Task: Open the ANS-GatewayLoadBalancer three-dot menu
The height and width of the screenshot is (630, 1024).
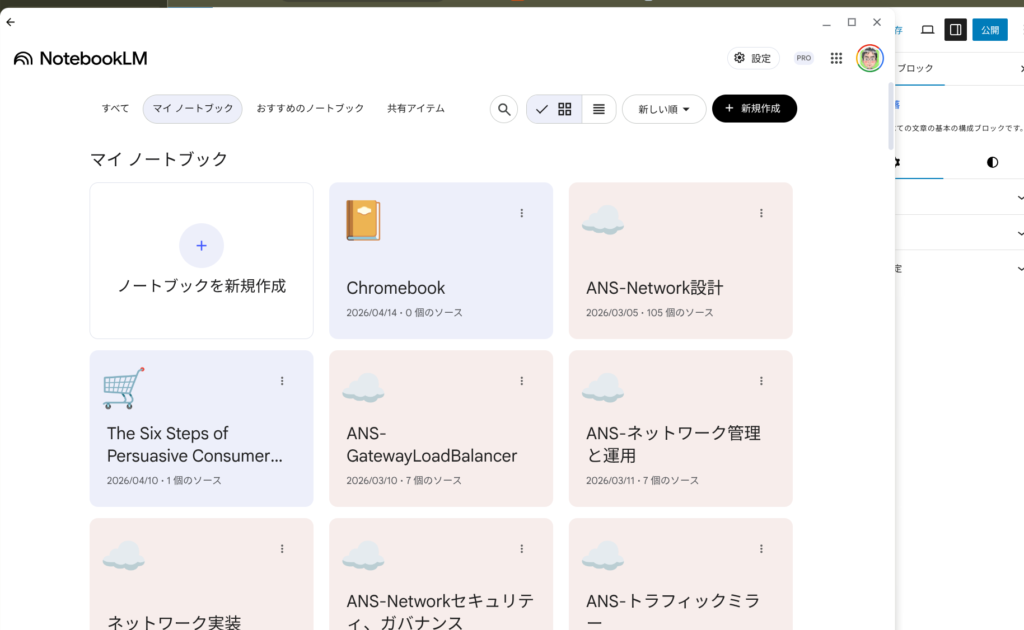Action: 521,381
